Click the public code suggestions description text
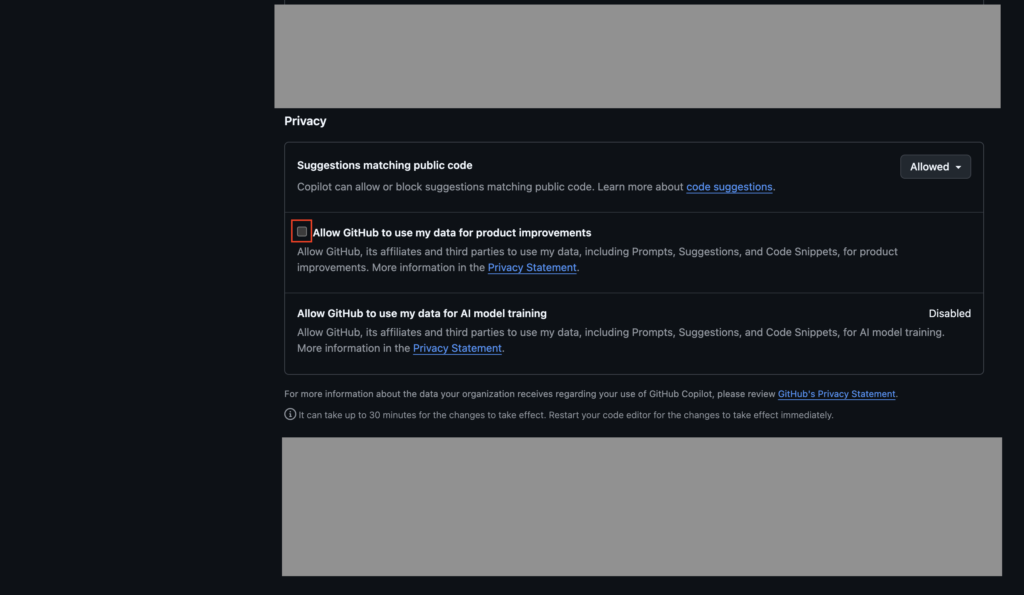The height and width of the screenshot is (595, 1024). [480, 187]
